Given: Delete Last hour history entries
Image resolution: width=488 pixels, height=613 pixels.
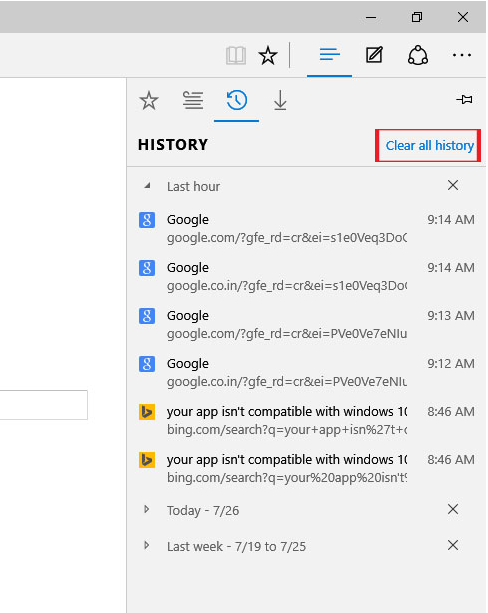Looking at the screenshot, I should coord(453,185).
